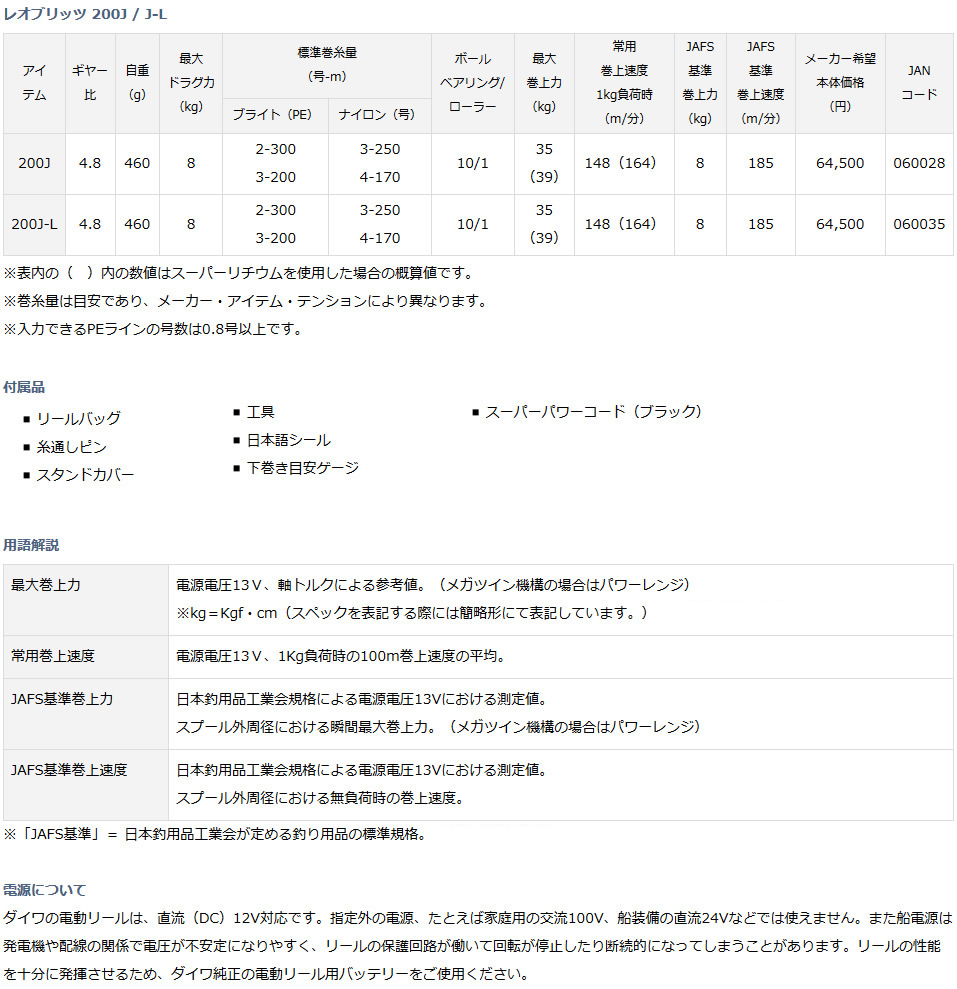Screen dimensions: 957x989
Task: Select the 自重 (g) column header
Action: [137, 83]
